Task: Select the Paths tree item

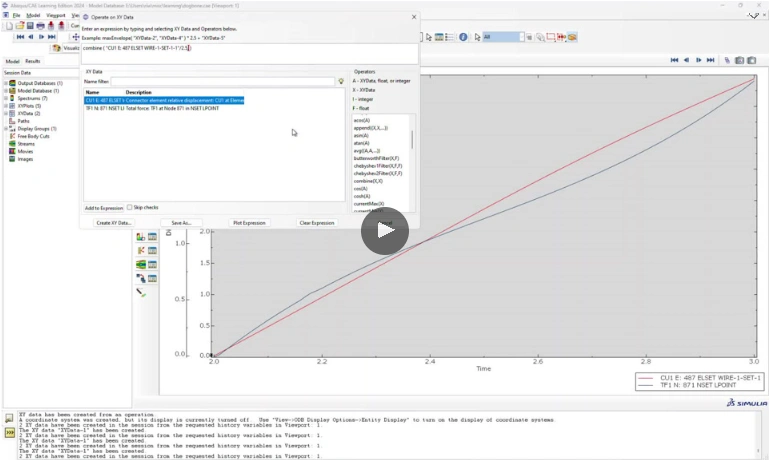Action: pos(23,121)
